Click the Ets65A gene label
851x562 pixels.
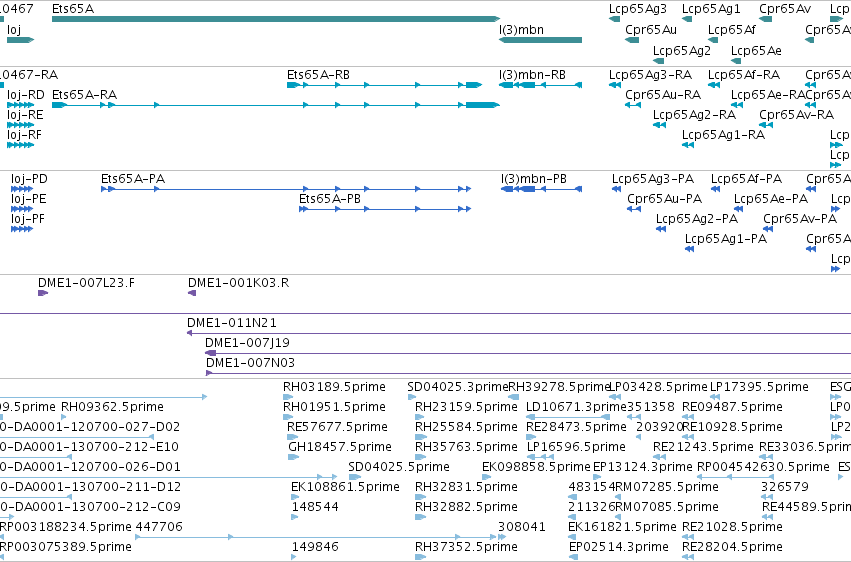pos(73,9)
